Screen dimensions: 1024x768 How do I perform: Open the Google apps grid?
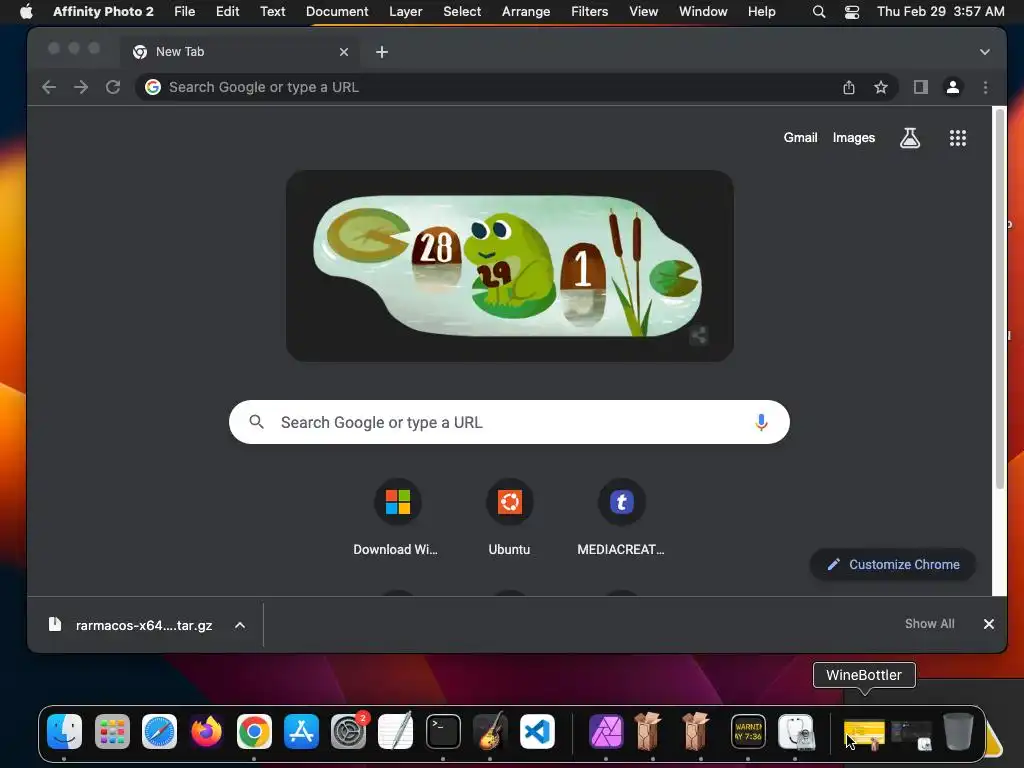coord(957,138)
